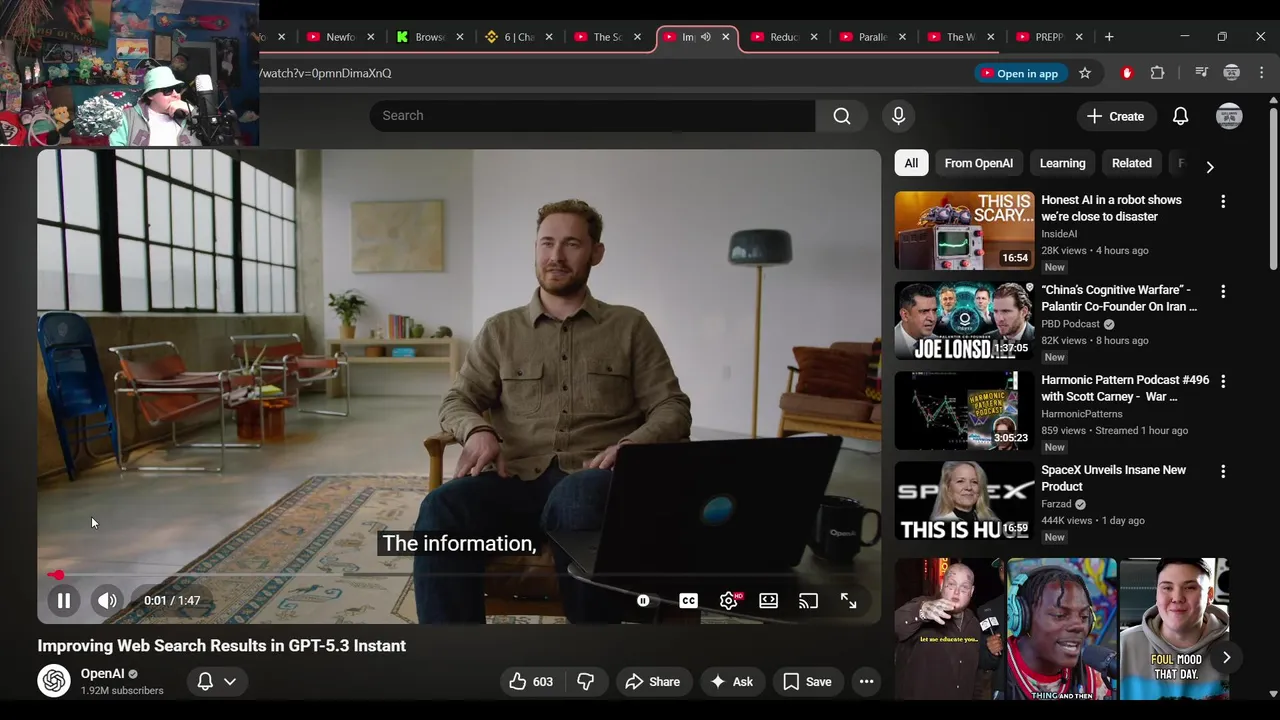Open the 'FOUL MOOD THAT DAY' Short
This screenshot has height=720, width=1280.
pyautogui.click(x=1174, y=629)
